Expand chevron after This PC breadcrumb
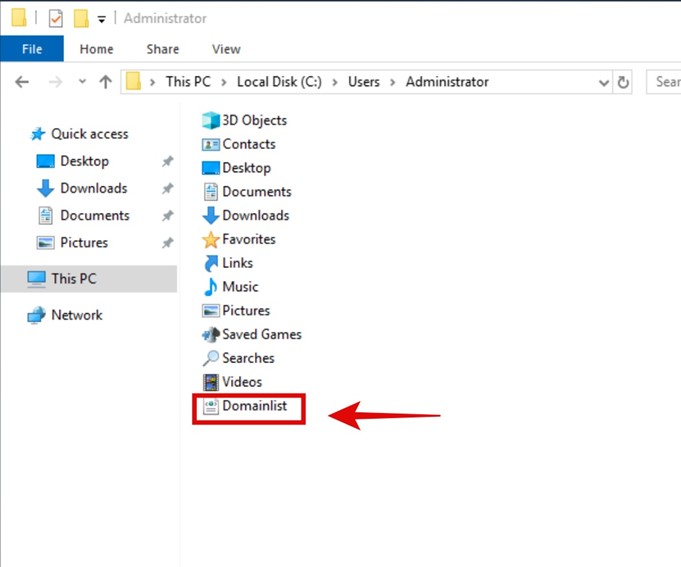This screenshot has height=567, width=681. click(224, 82)
